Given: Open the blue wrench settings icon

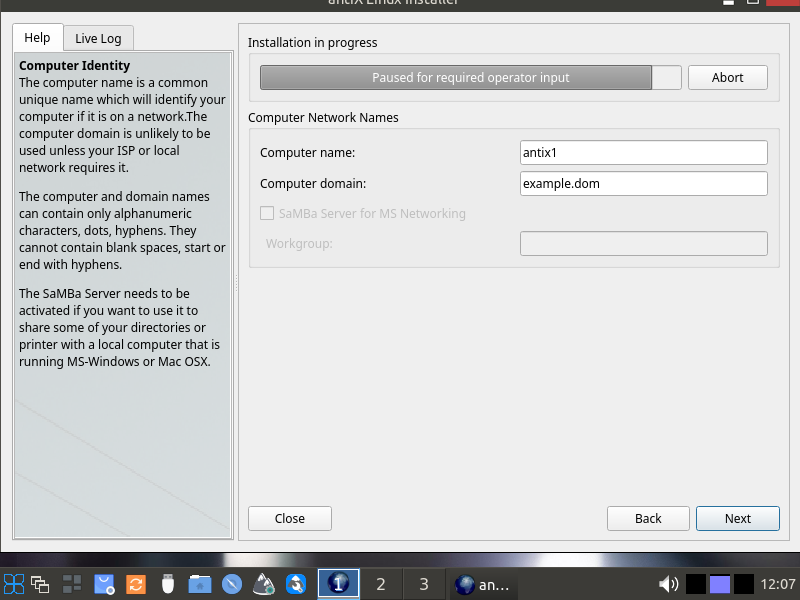Looking at the screenshot, I should 296,584.
